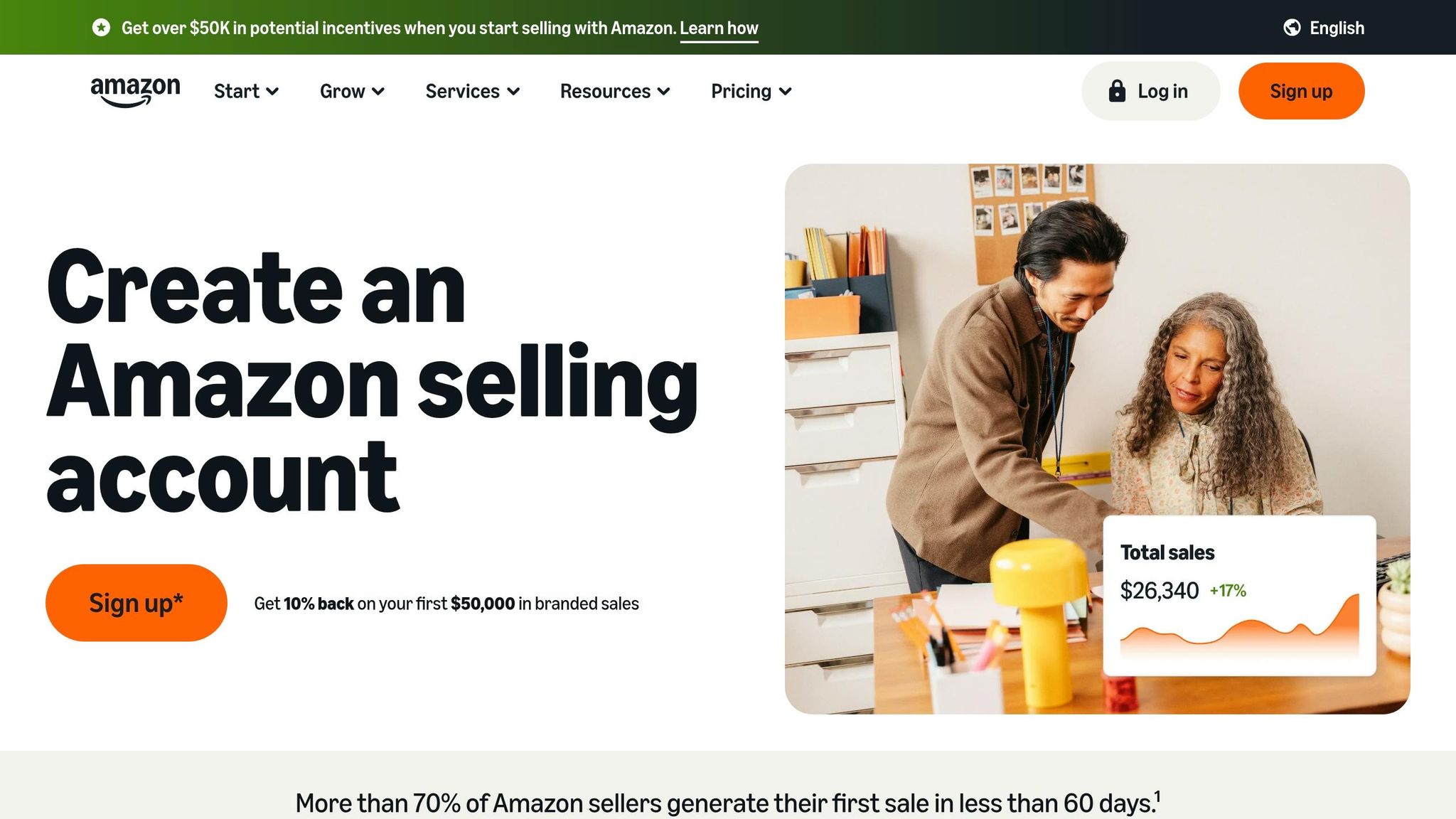Select the Services navigation item
The width and height of the screenshot is (1456, 819).
461,91
